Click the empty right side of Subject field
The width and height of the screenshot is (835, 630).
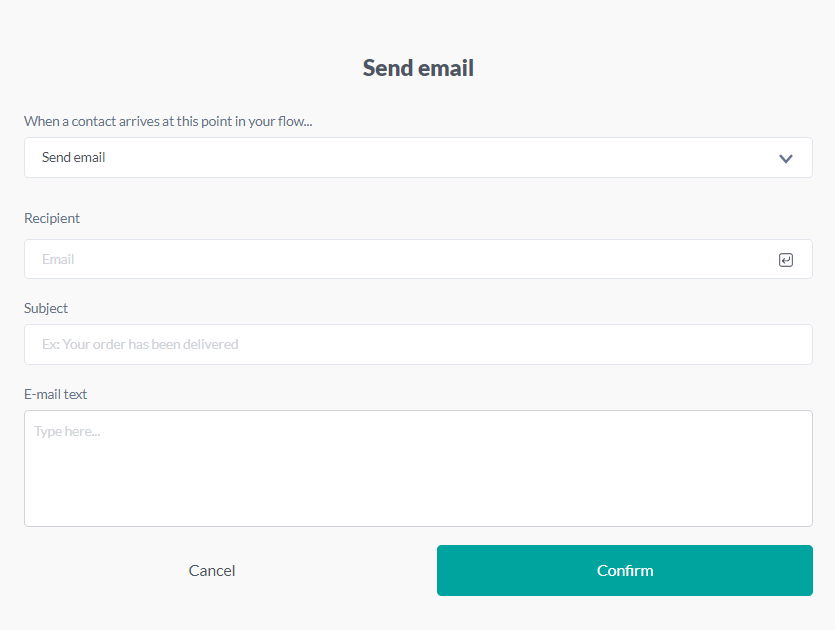click(x=700, y=345)
